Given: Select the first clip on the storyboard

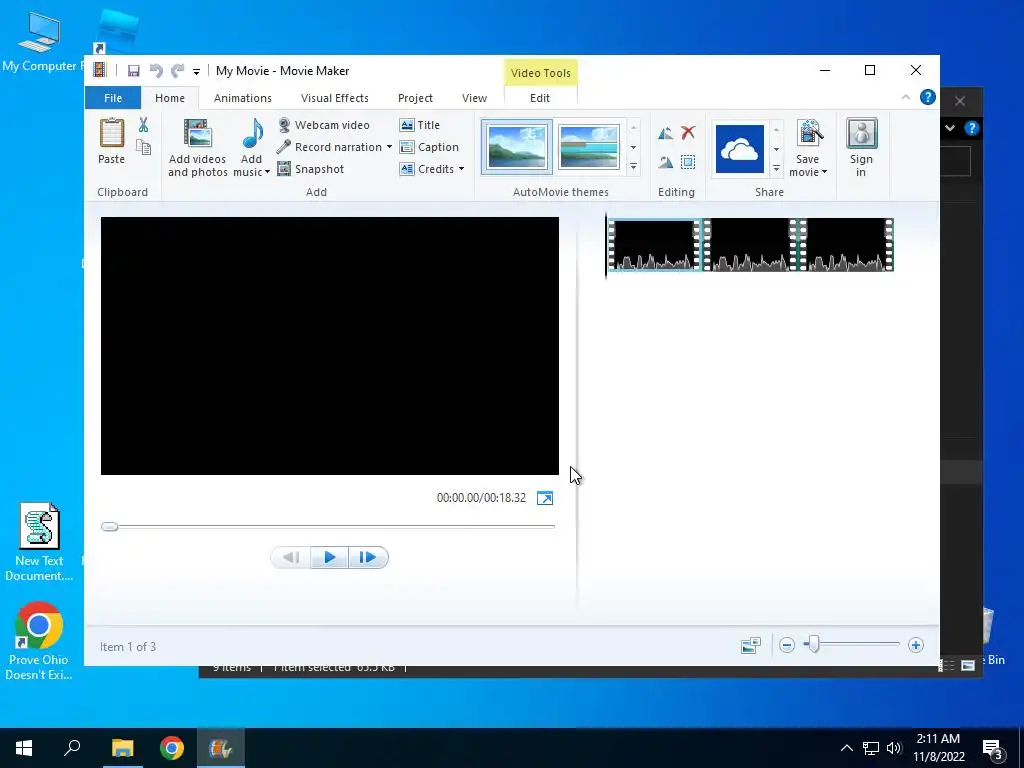Looking at the screenshot, I should point(655,245).
